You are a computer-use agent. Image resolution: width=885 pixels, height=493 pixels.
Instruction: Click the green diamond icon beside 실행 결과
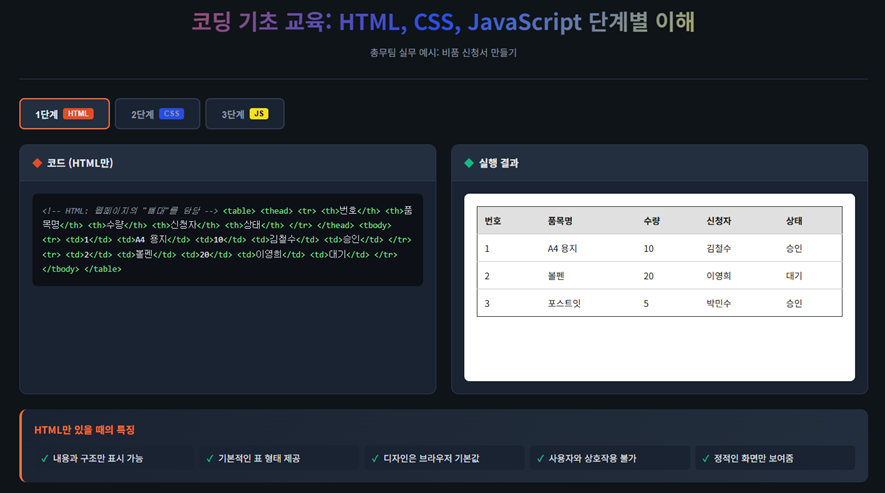(x=469, y=163)
